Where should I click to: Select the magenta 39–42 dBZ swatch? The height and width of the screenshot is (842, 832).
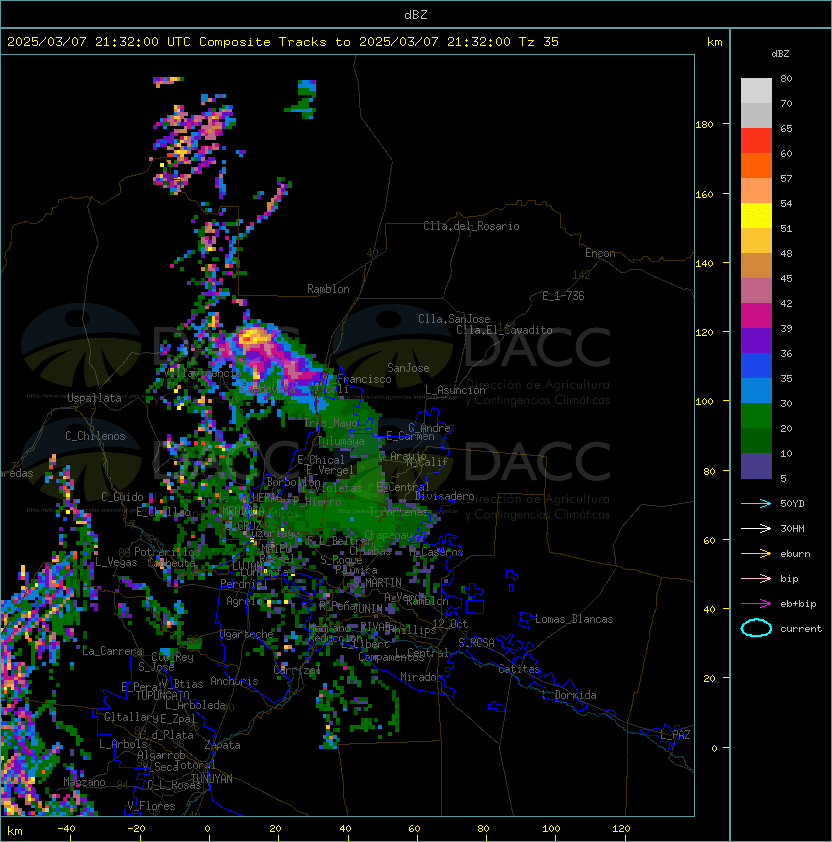coord(756,316)
